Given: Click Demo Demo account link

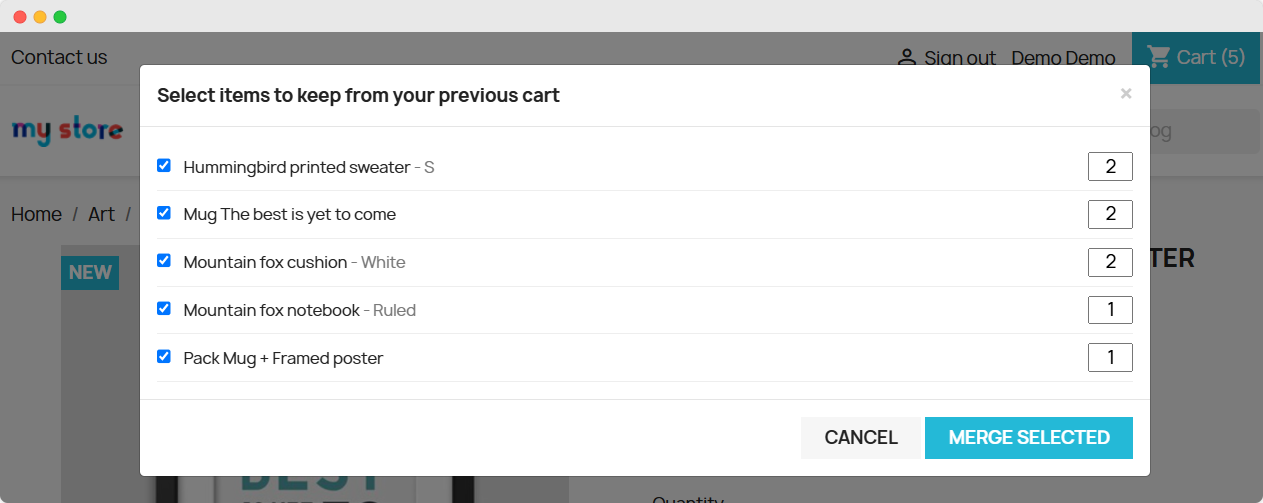Looking at the screenshot, I should coord(1063,58).
